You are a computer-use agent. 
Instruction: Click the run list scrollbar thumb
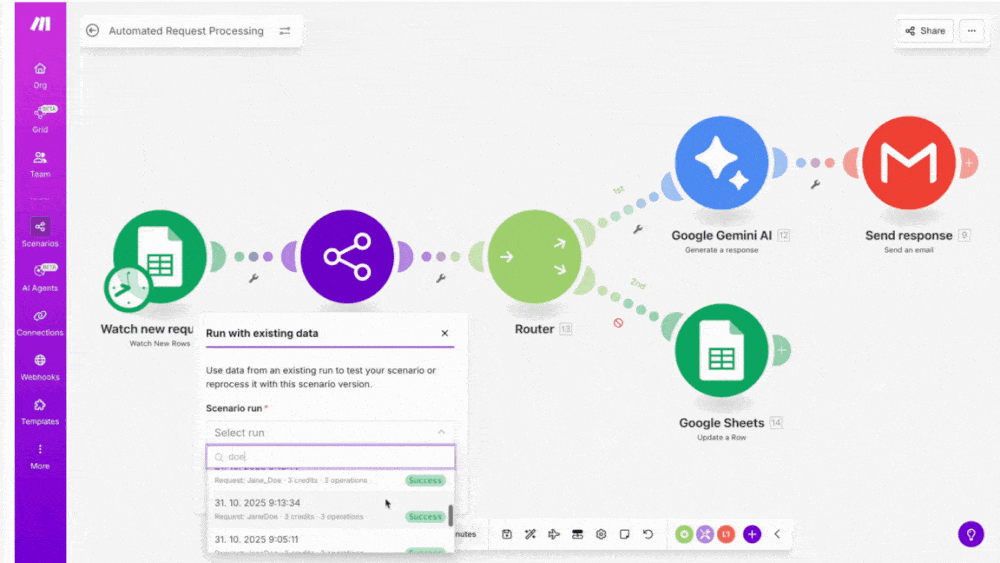click(x=451, y=515)
